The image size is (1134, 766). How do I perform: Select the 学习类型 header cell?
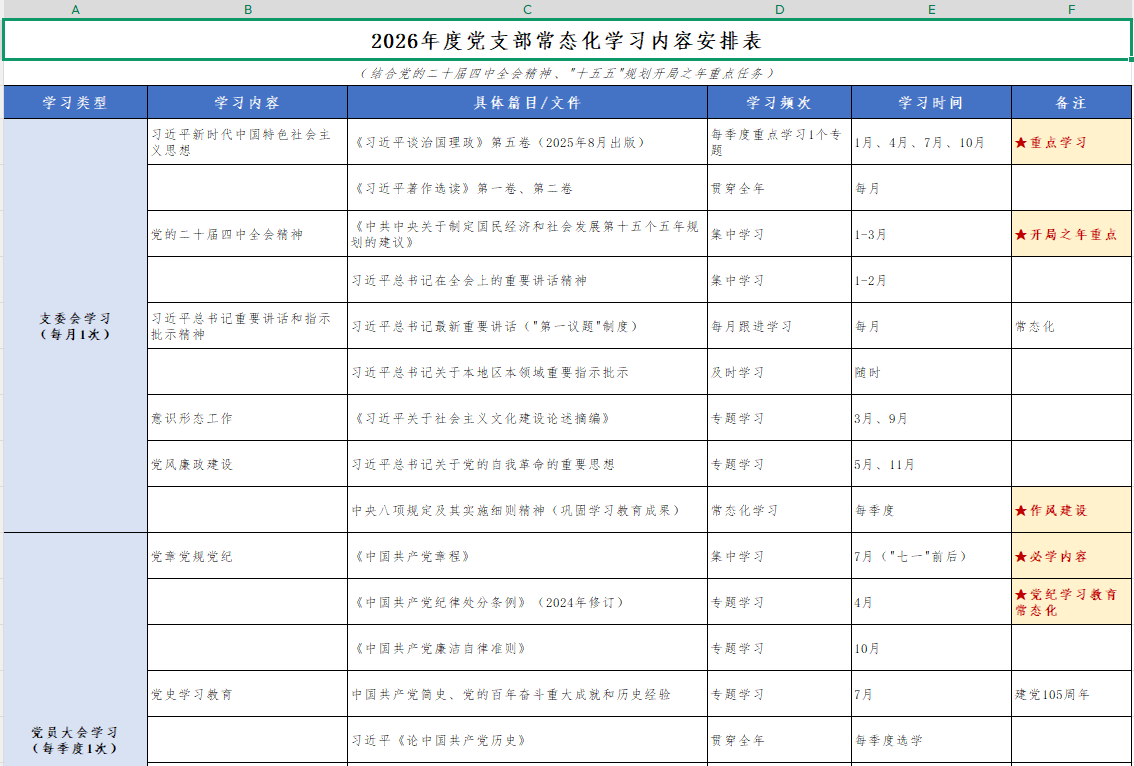[x=76, y=102]
